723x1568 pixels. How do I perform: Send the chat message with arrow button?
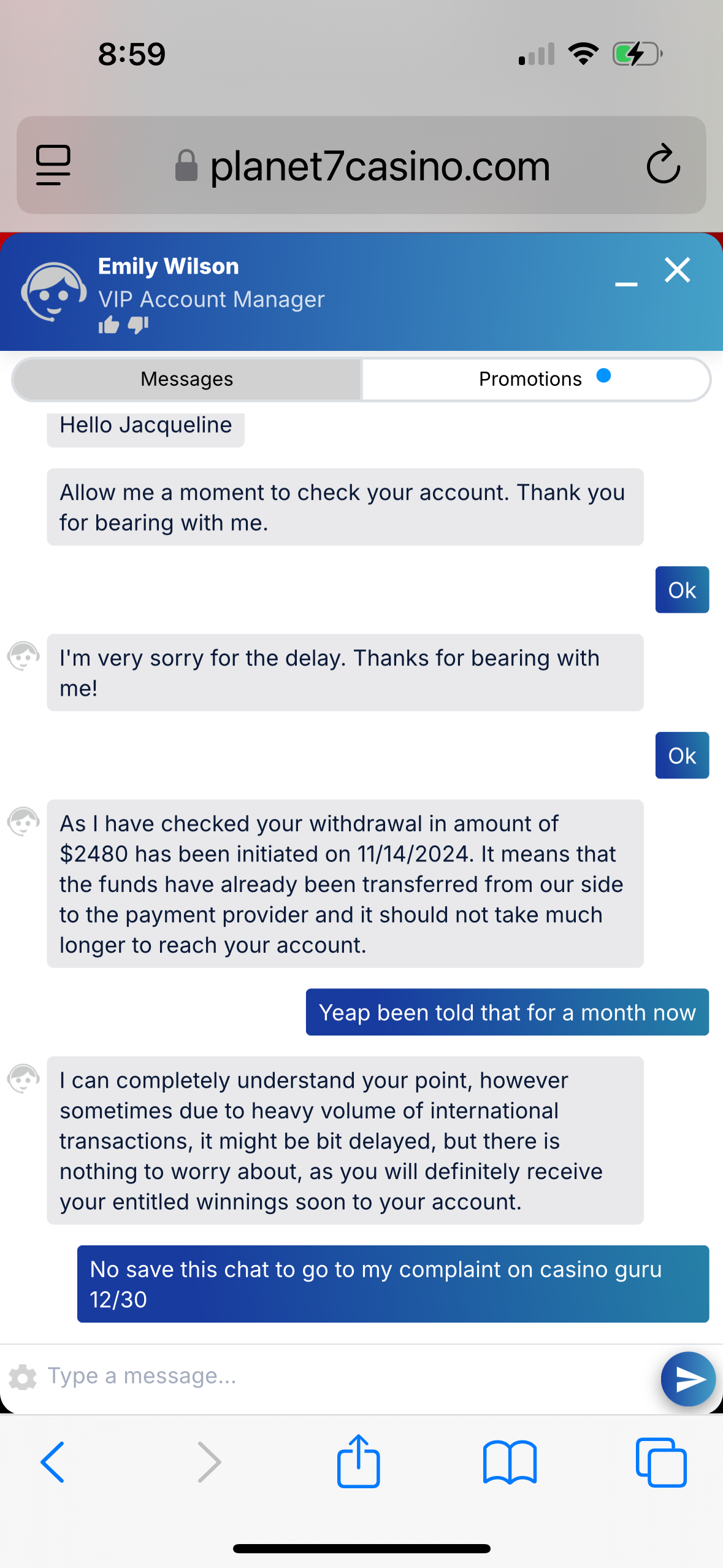[688, 1379]
